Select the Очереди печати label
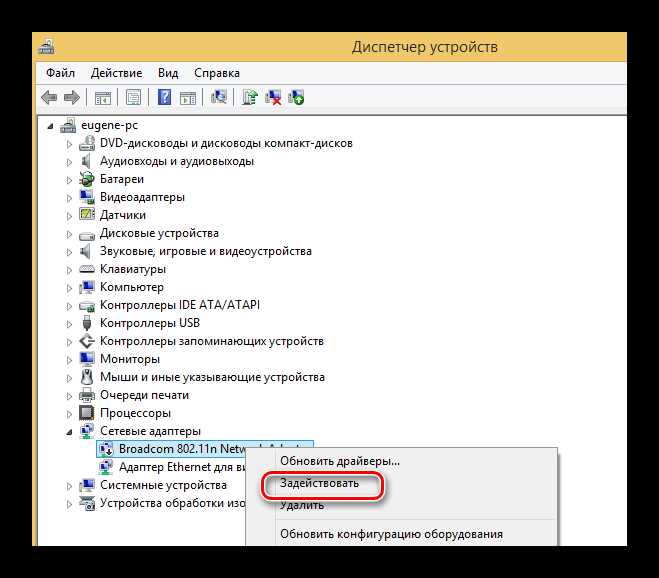The image size is (659, 578). tap(144, 396)
